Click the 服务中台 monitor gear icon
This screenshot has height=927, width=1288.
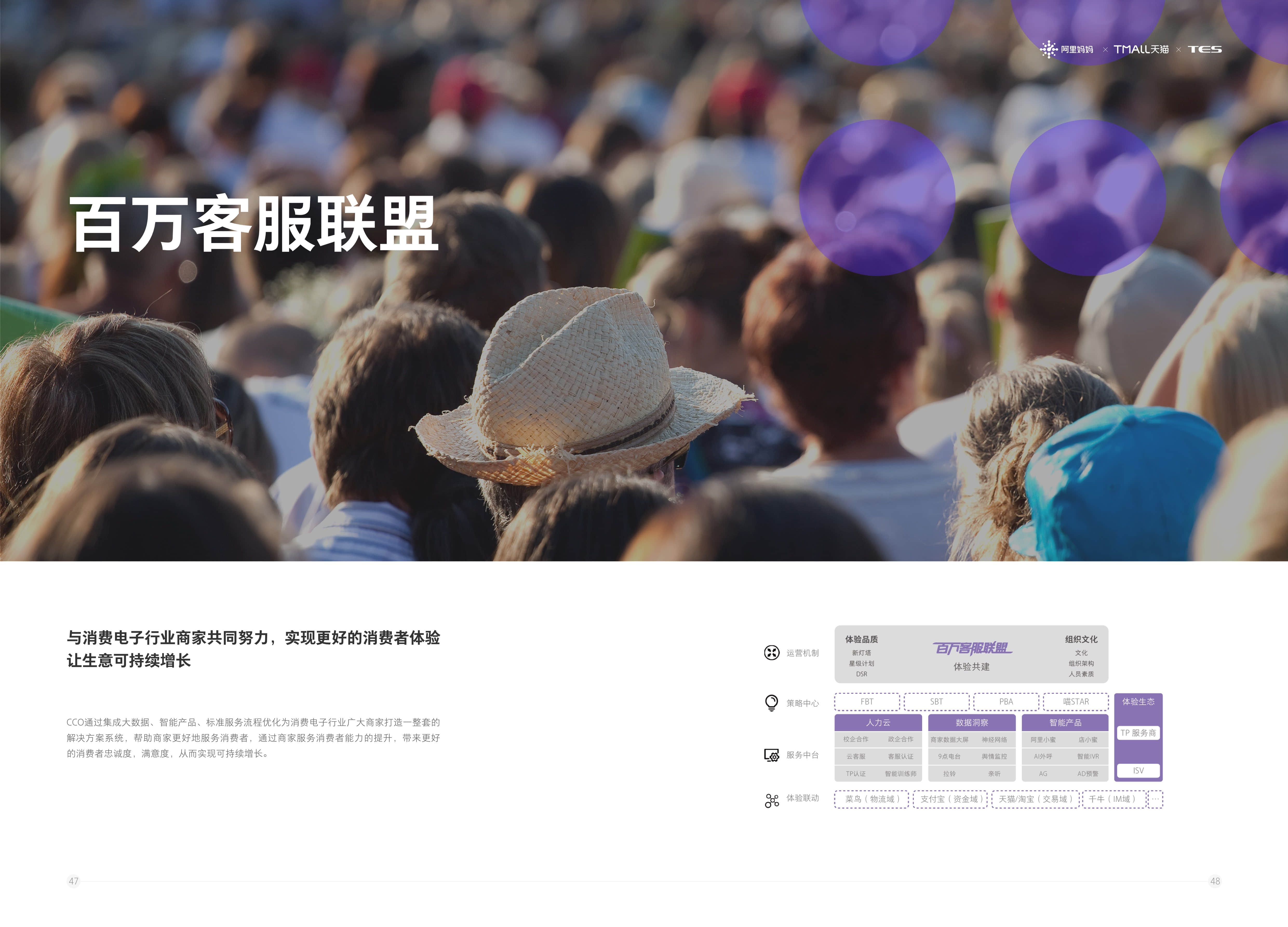click(771, 755)
